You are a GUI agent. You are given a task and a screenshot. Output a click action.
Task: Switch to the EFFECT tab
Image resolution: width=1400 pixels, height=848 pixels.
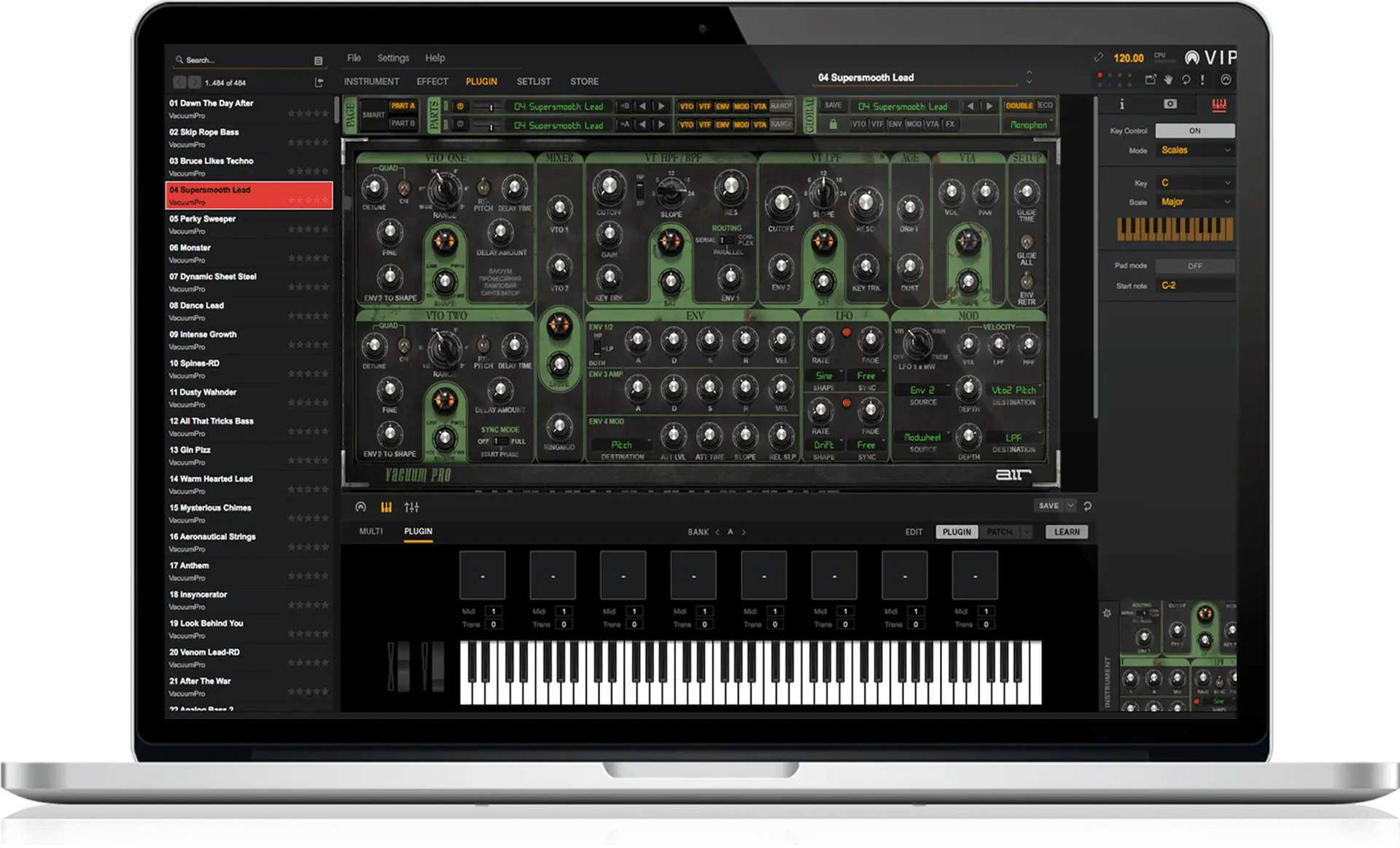click(432, 82)
